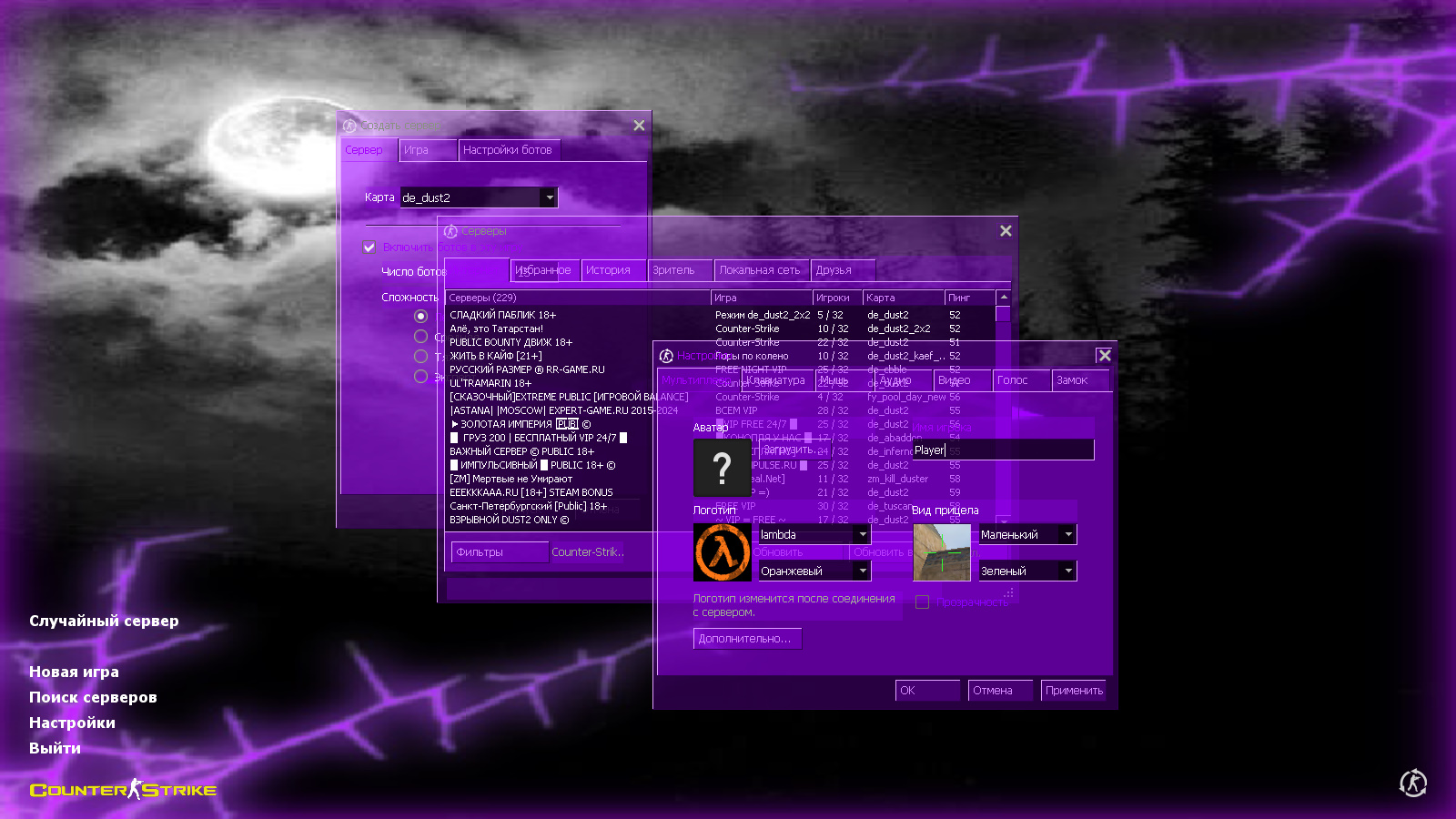Expand the lambda logo dropdown

click(862, 535)
